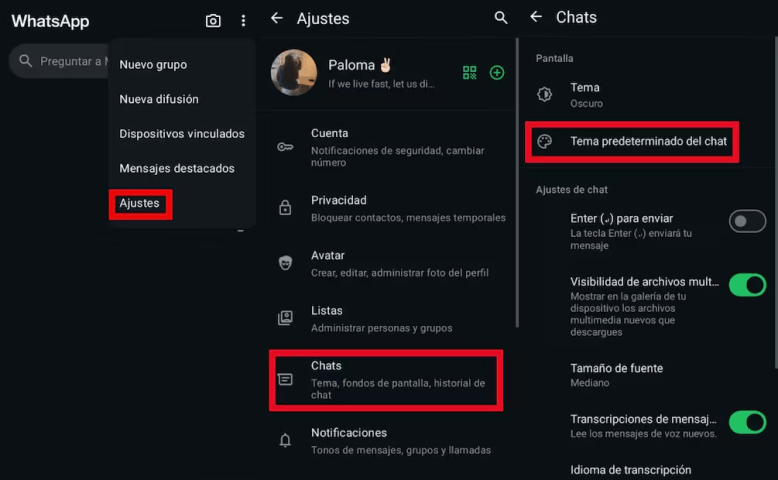Image resolution: width=778 pixels, height=480 pixels.
Task: Choose Dispositivos vinculados menu entry
Action: point(182,134)
